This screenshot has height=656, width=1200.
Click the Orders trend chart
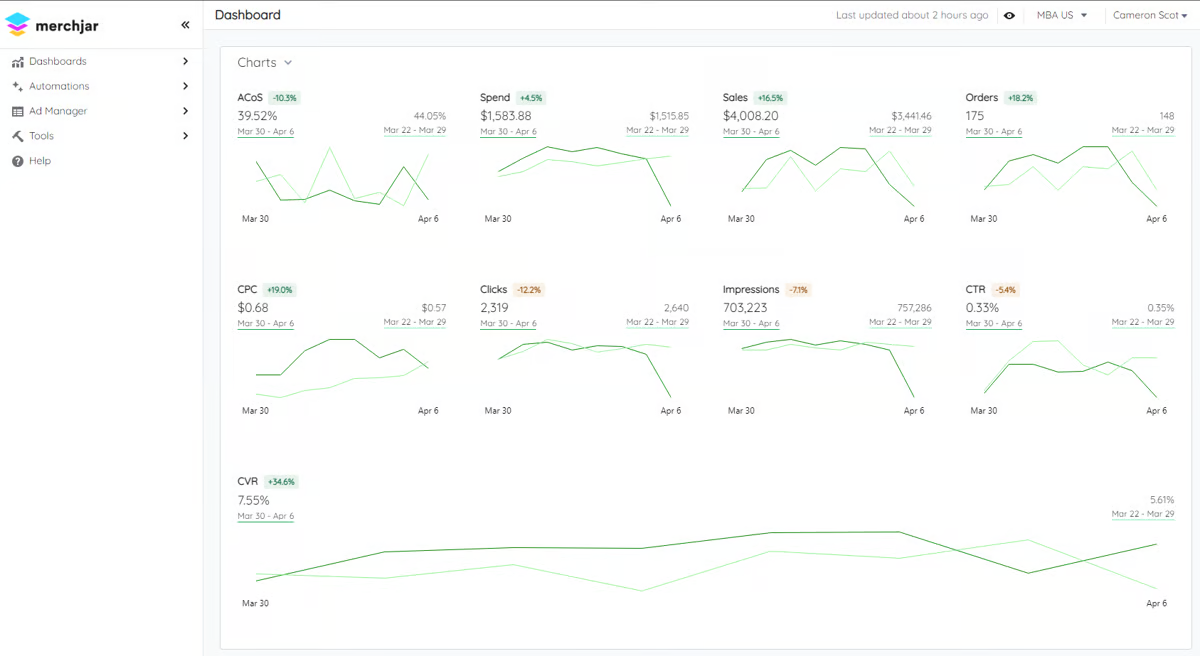point(1070,176)
